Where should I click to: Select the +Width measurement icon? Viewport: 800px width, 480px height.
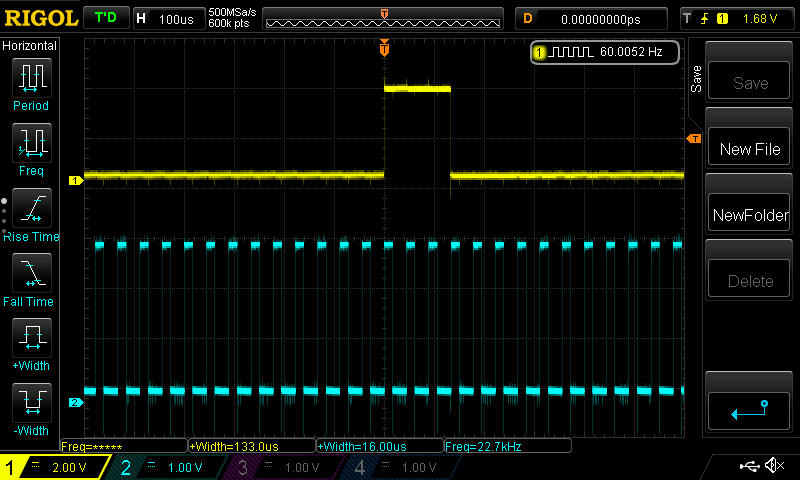point(32,338)
